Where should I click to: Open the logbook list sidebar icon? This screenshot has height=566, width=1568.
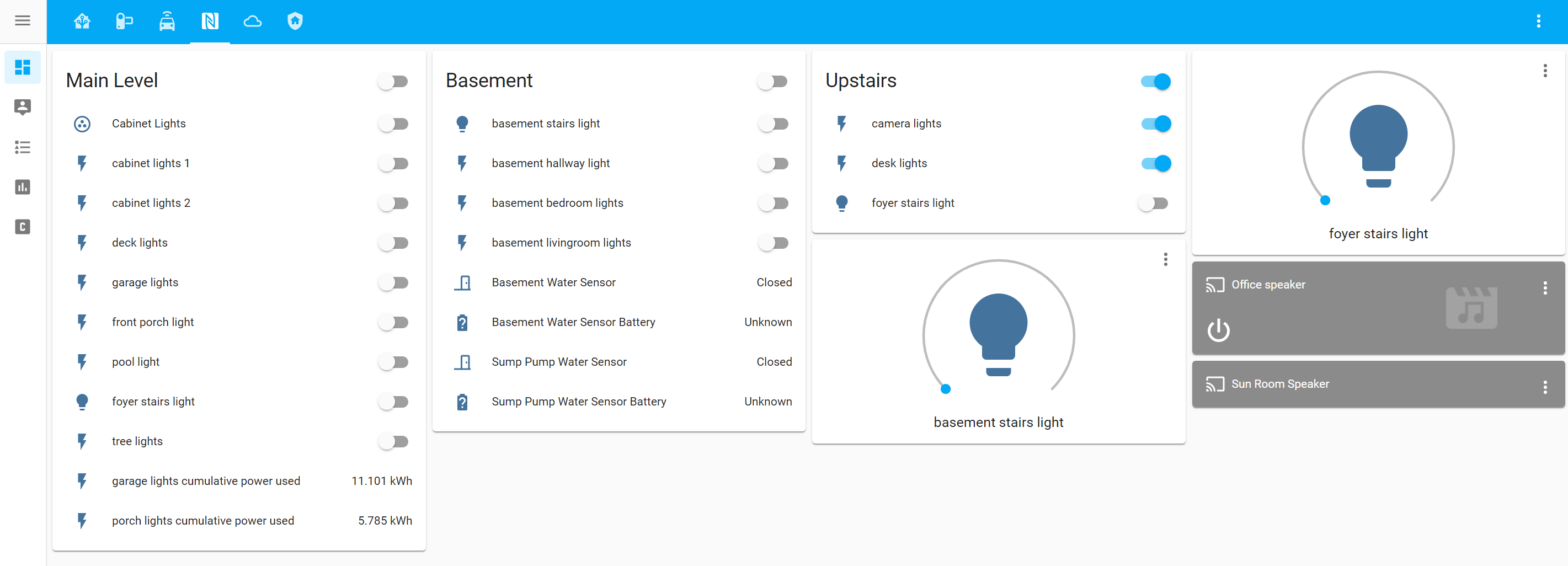pyautogui.click(x=23, y=147)
